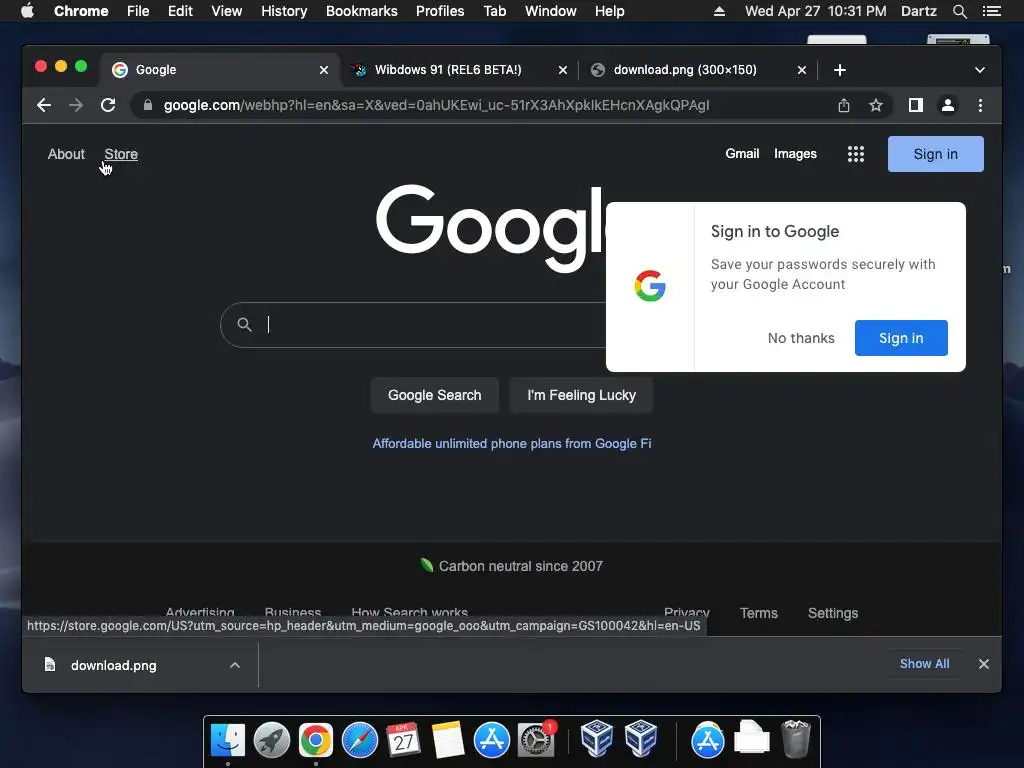Open the Apple menu
The height and width of the screenshot is (768, 1024).
coord(27,11)
